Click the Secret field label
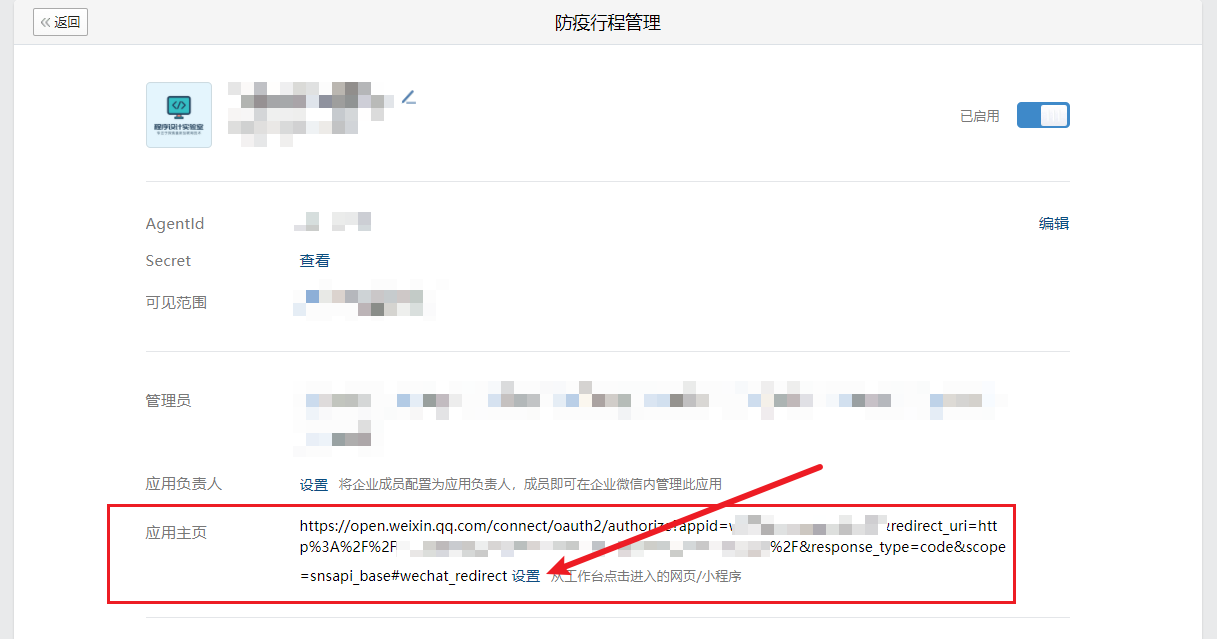The image size is (1217, 639). tap(168, 261)
